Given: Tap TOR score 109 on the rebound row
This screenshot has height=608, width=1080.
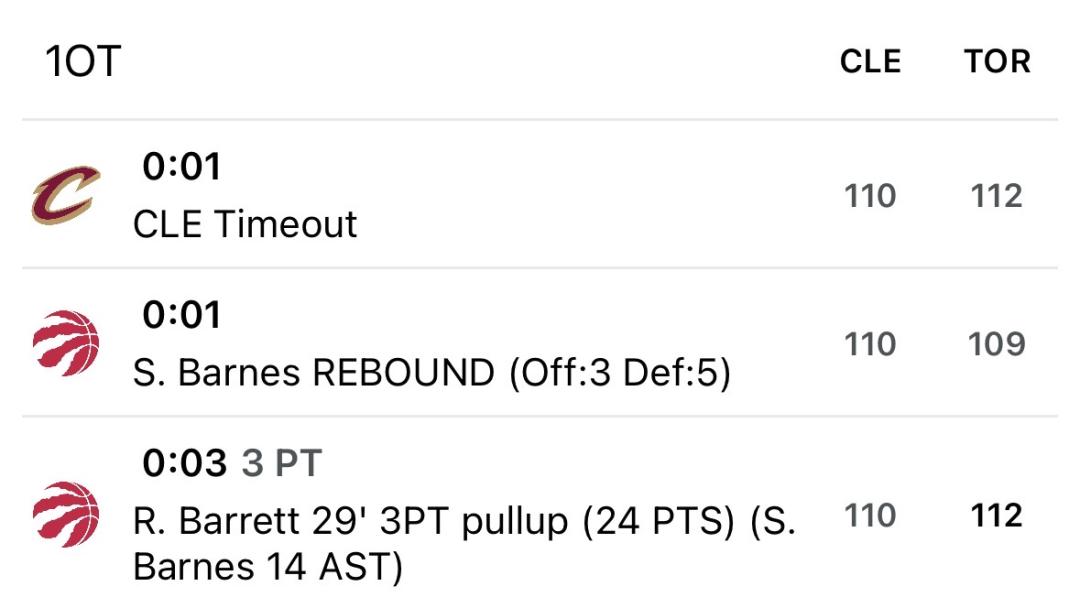Looking at the screenshot, I should [x=997, y=344].
